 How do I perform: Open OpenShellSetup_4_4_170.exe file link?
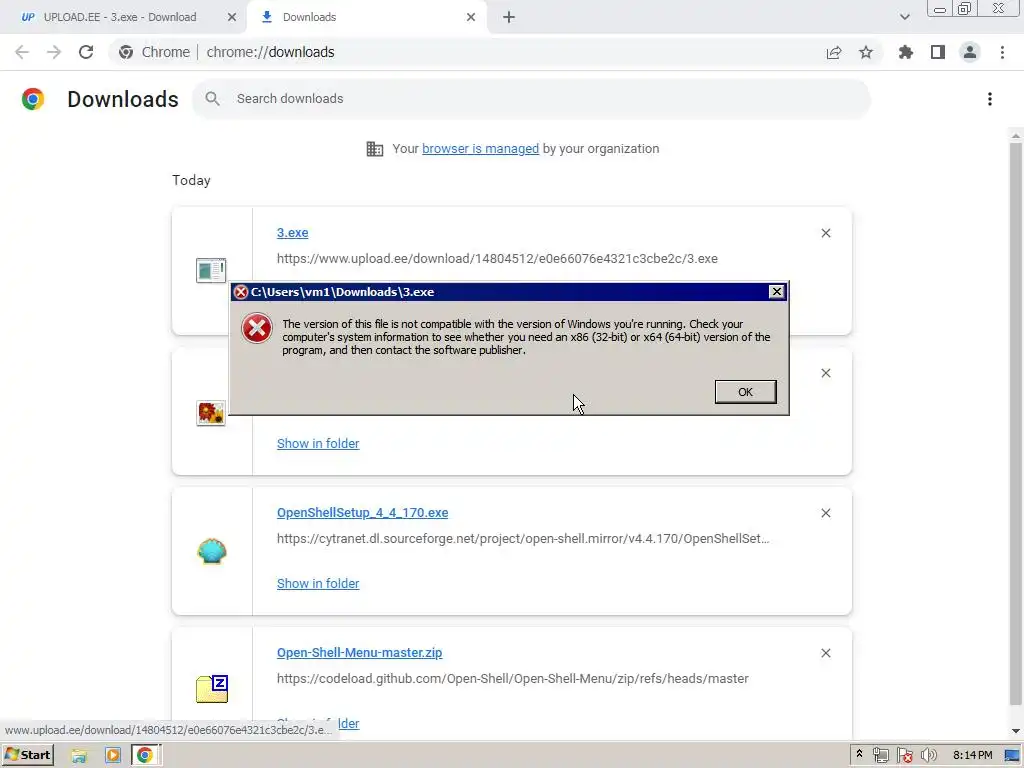click(362, 513)
